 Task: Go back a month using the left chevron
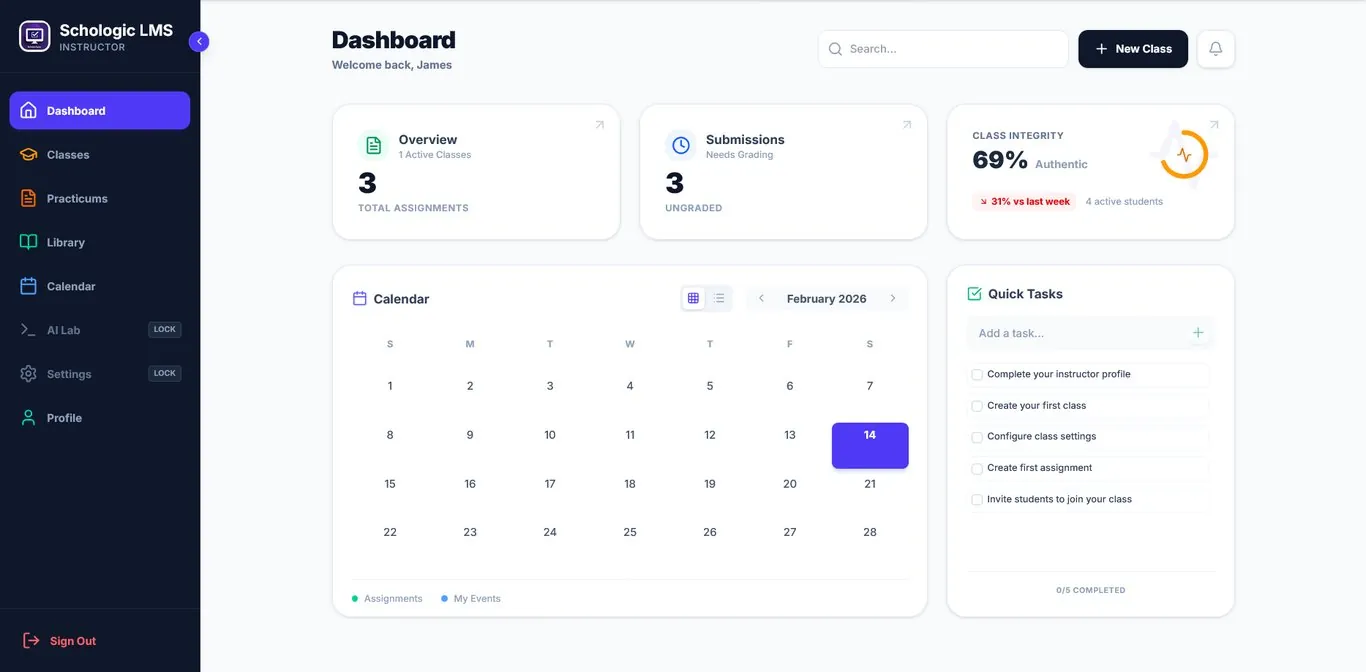tap(761, 297)
